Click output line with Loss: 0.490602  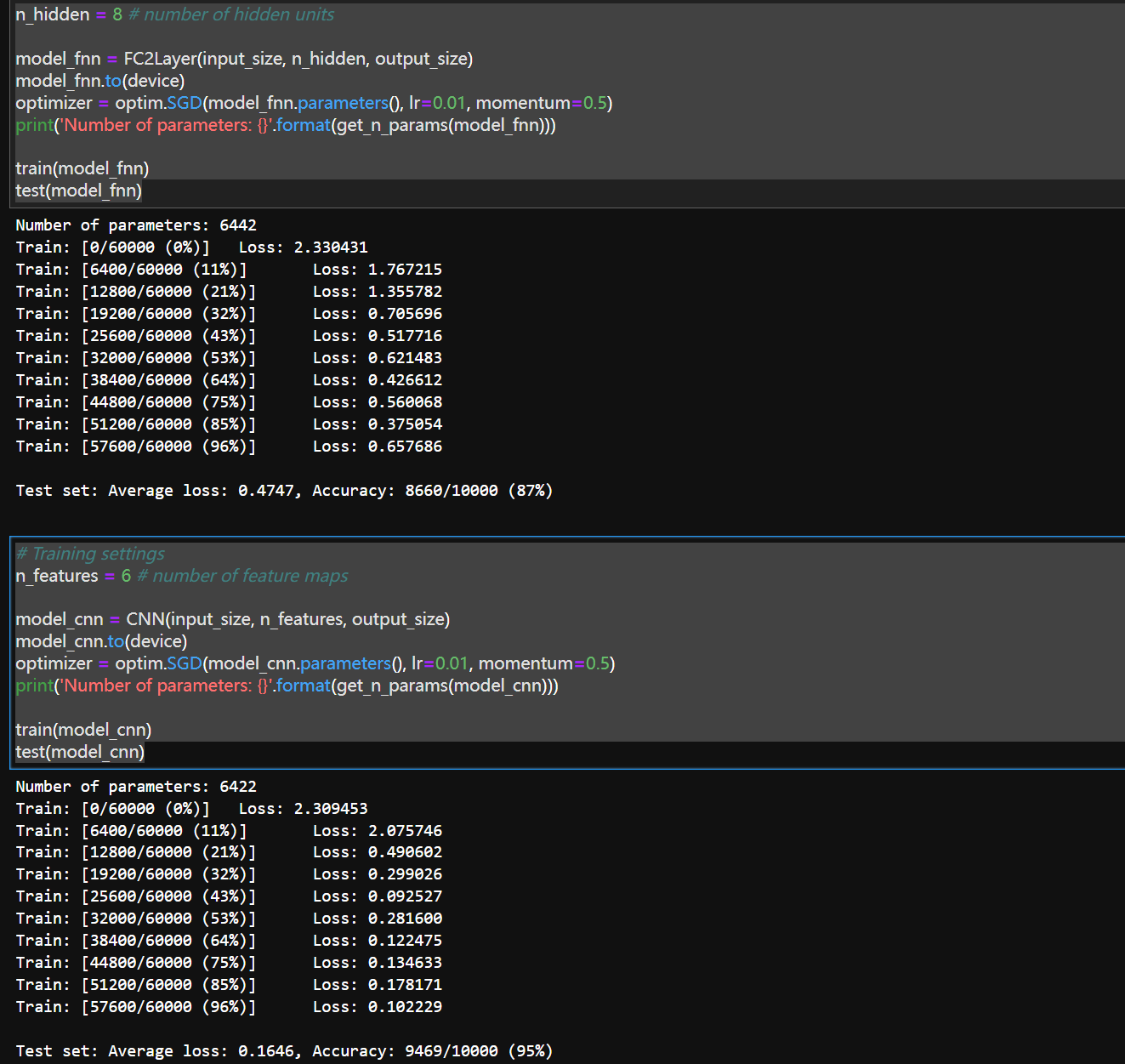(x=229, y=852)
